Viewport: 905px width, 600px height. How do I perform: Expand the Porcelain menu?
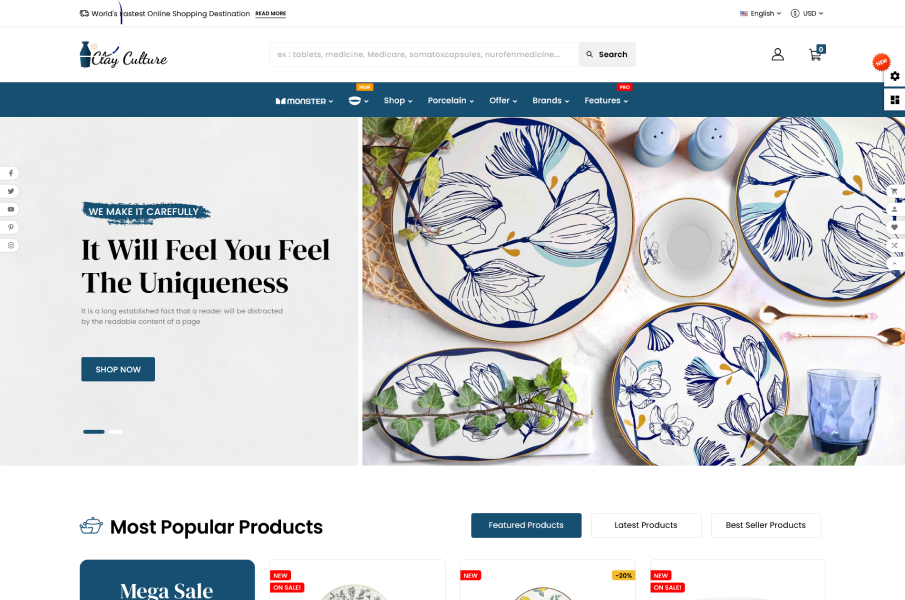[x=451, y=100]
